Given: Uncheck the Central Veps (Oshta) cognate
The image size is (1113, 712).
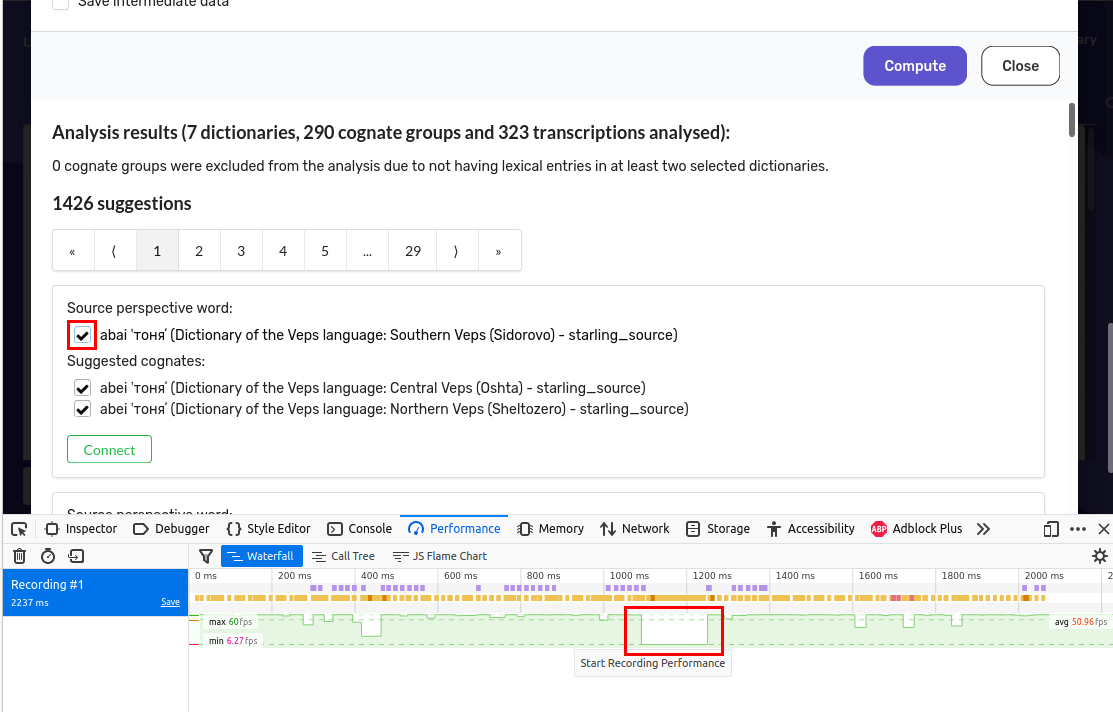Looking at the screenshot, I should pos(82,388).
